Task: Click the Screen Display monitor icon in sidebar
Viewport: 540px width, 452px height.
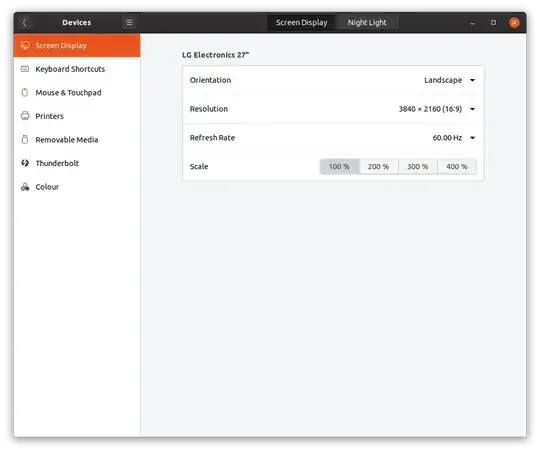Action: coord(25,45)
